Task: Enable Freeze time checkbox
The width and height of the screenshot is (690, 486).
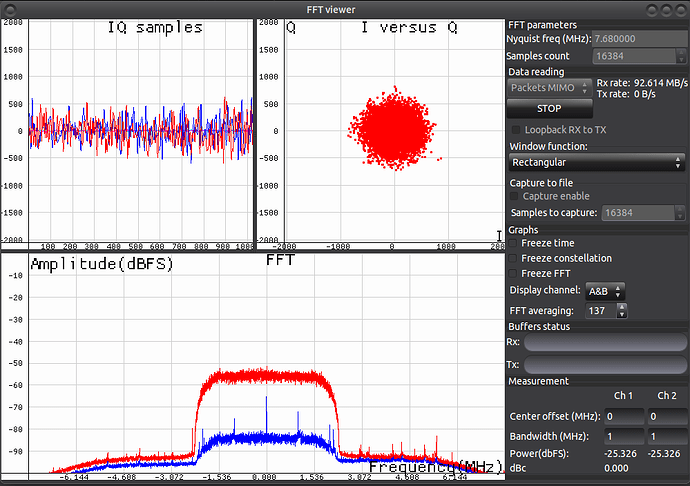Action: coord(514,243)
